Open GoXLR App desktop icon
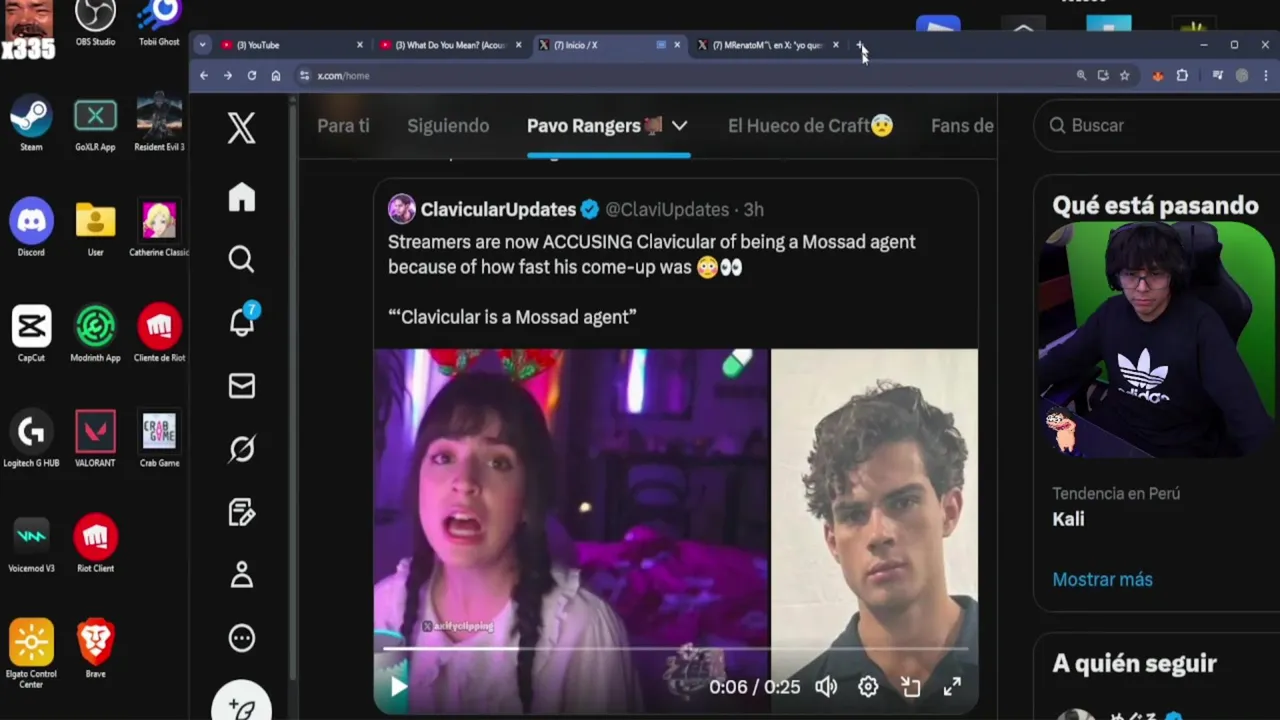Image resolution: width=1280 pixels, height=720 pixels. pyautogui.click(x=95, y=124)
